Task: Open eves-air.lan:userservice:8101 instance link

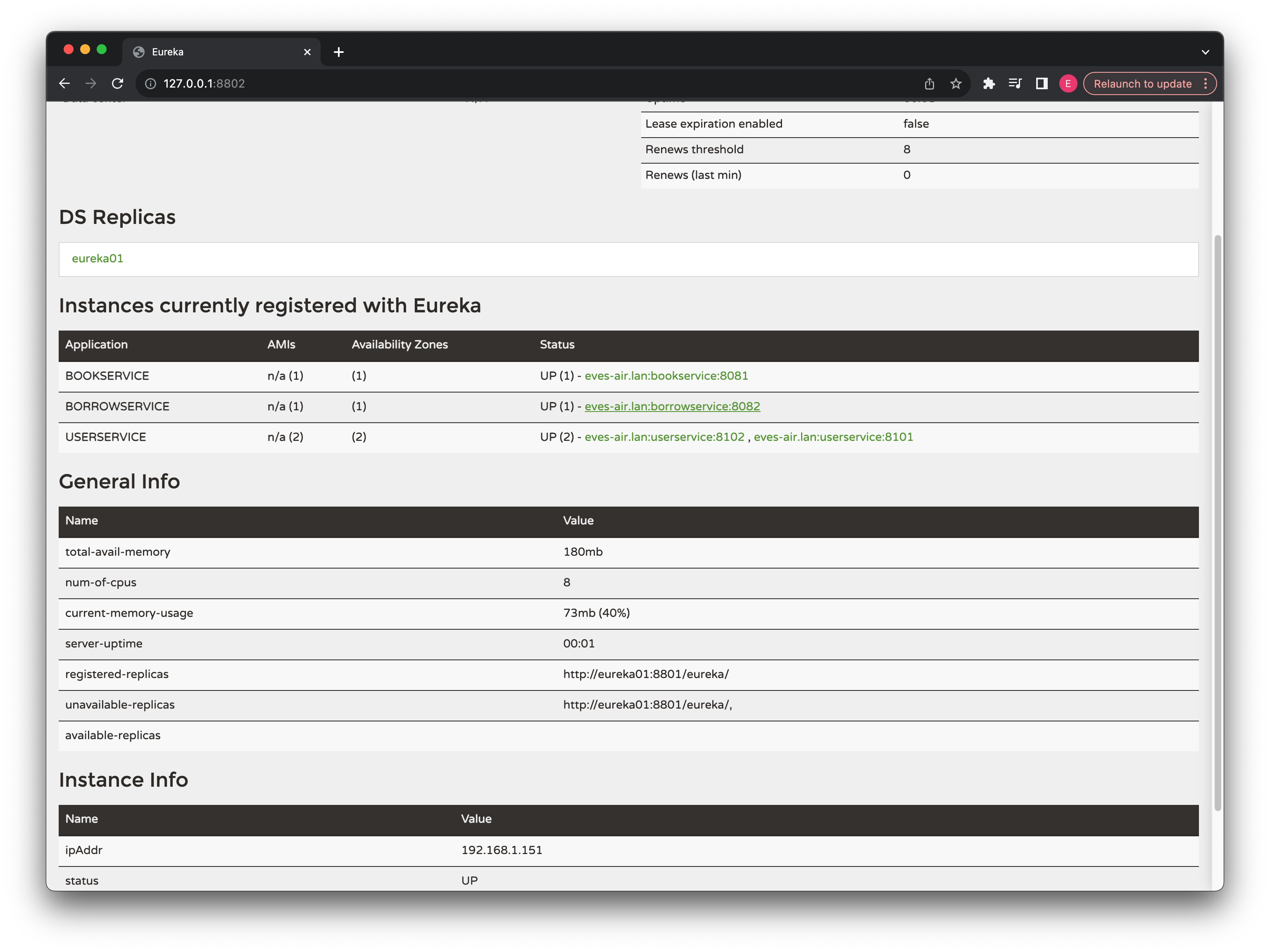Action: click(x=833, y=437)
